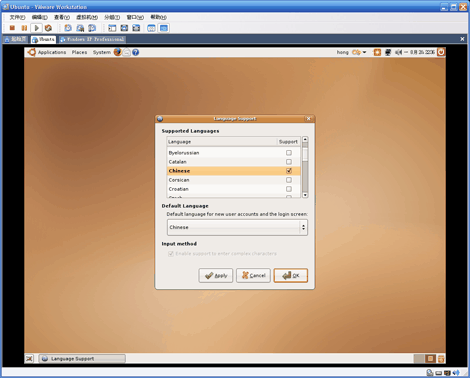This screenshot has width=470, height=378.
Task: Launch Firefox from the Ubuntu panel
Action: 117,52
